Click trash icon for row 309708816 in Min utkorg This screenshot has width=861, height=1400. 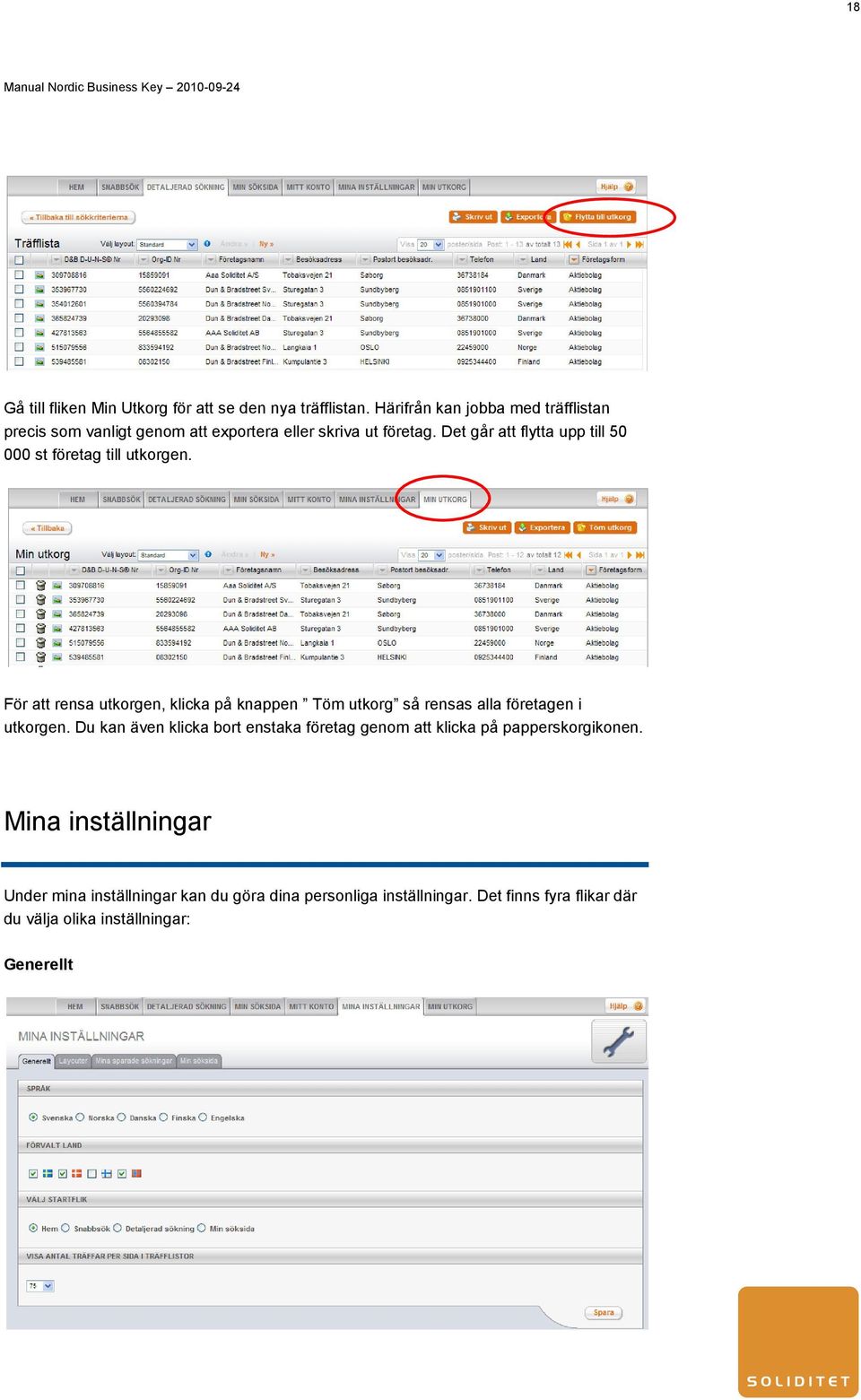(x=40, y=586)
